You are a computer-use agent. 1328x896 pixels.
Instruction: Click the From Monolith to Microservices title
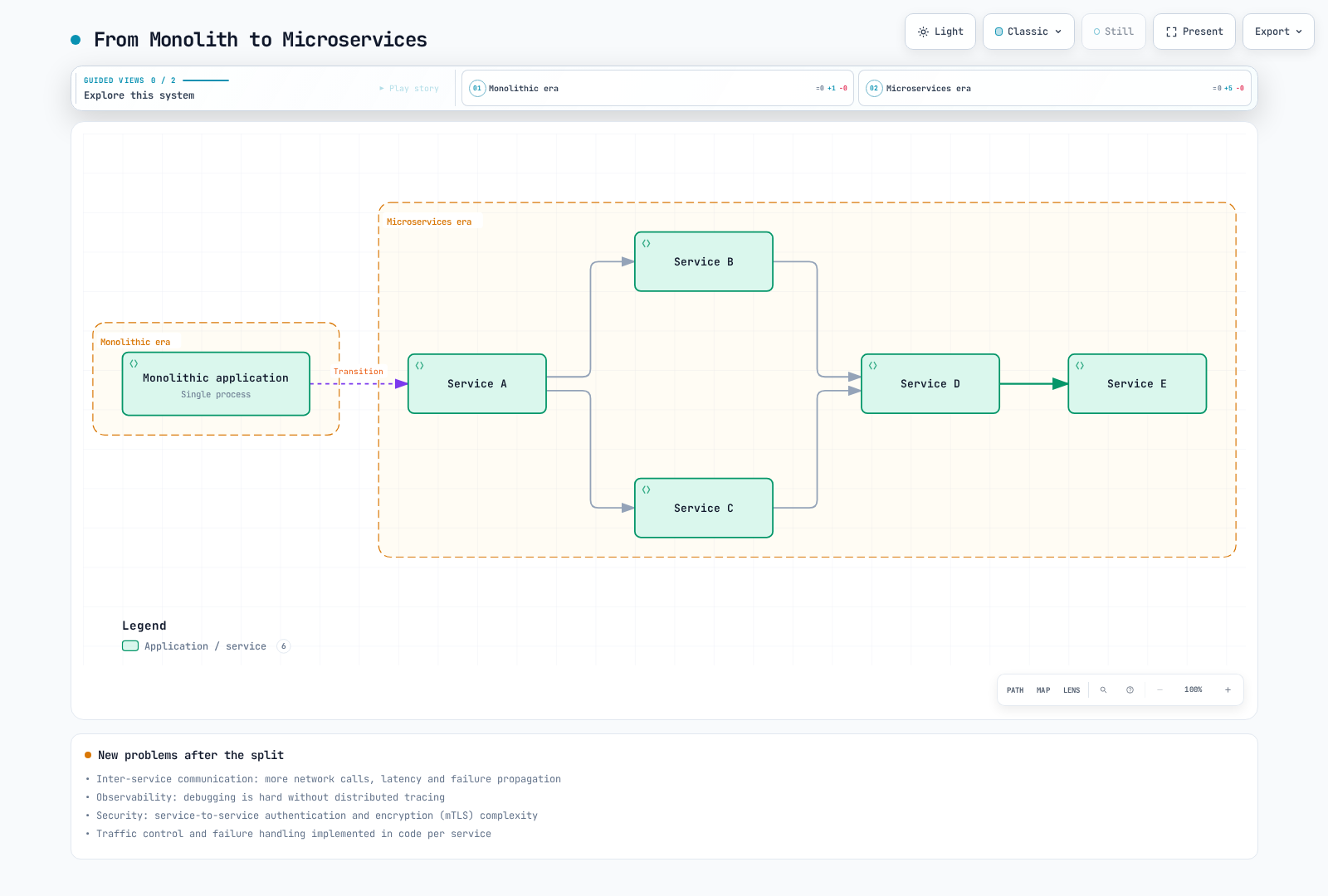[261, 39]
